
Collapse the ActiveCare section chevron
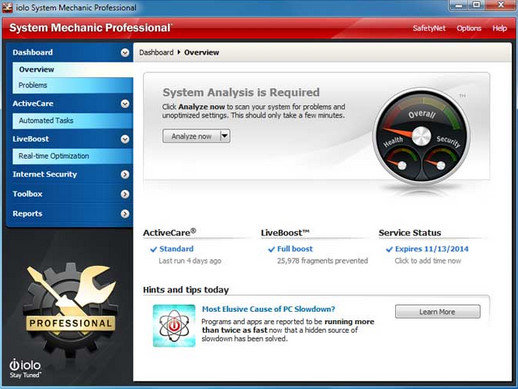tap(125, 104)
